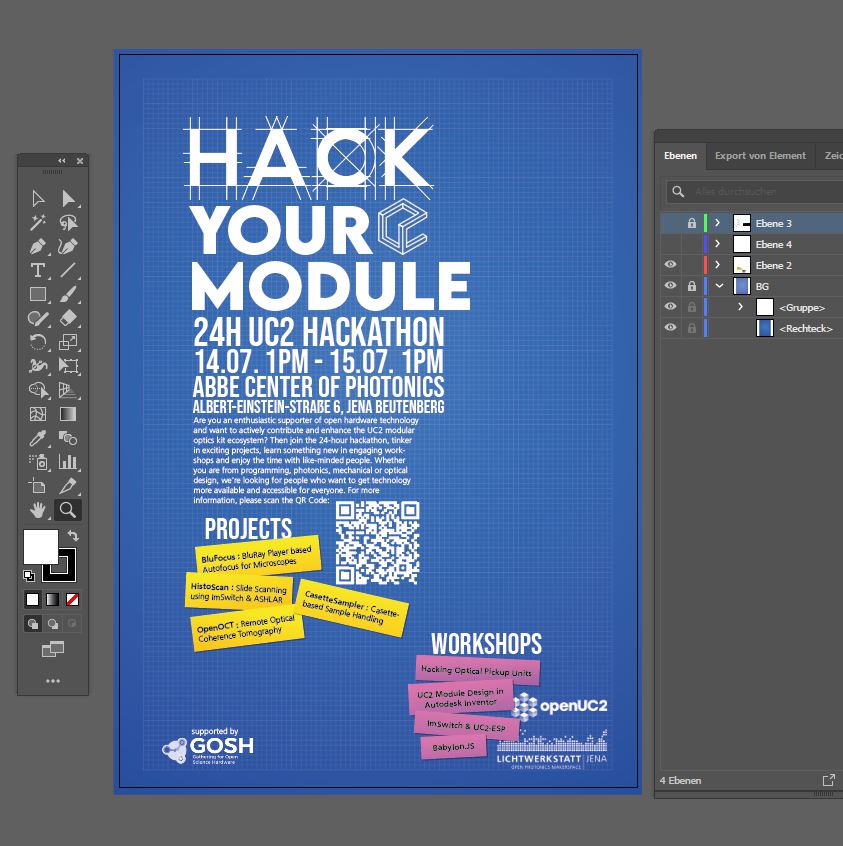The image size is (843, 846).
Task: Click the layer search field
Action: click(x=756, y=192)
